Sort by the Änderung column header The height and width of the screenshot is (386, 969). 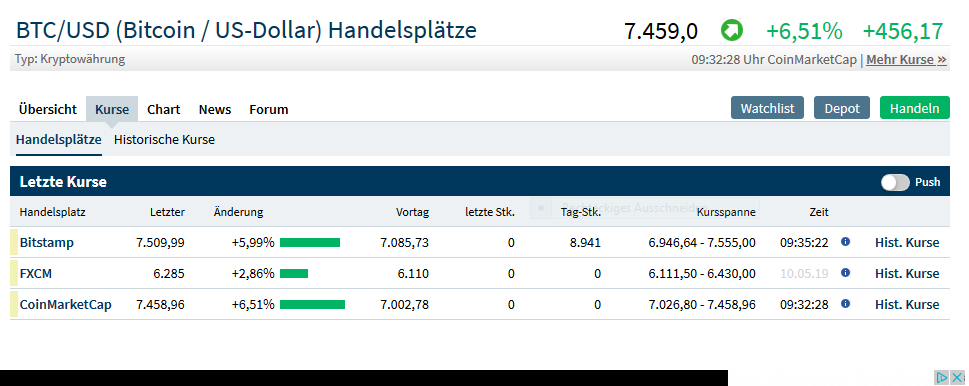point(239,212)
